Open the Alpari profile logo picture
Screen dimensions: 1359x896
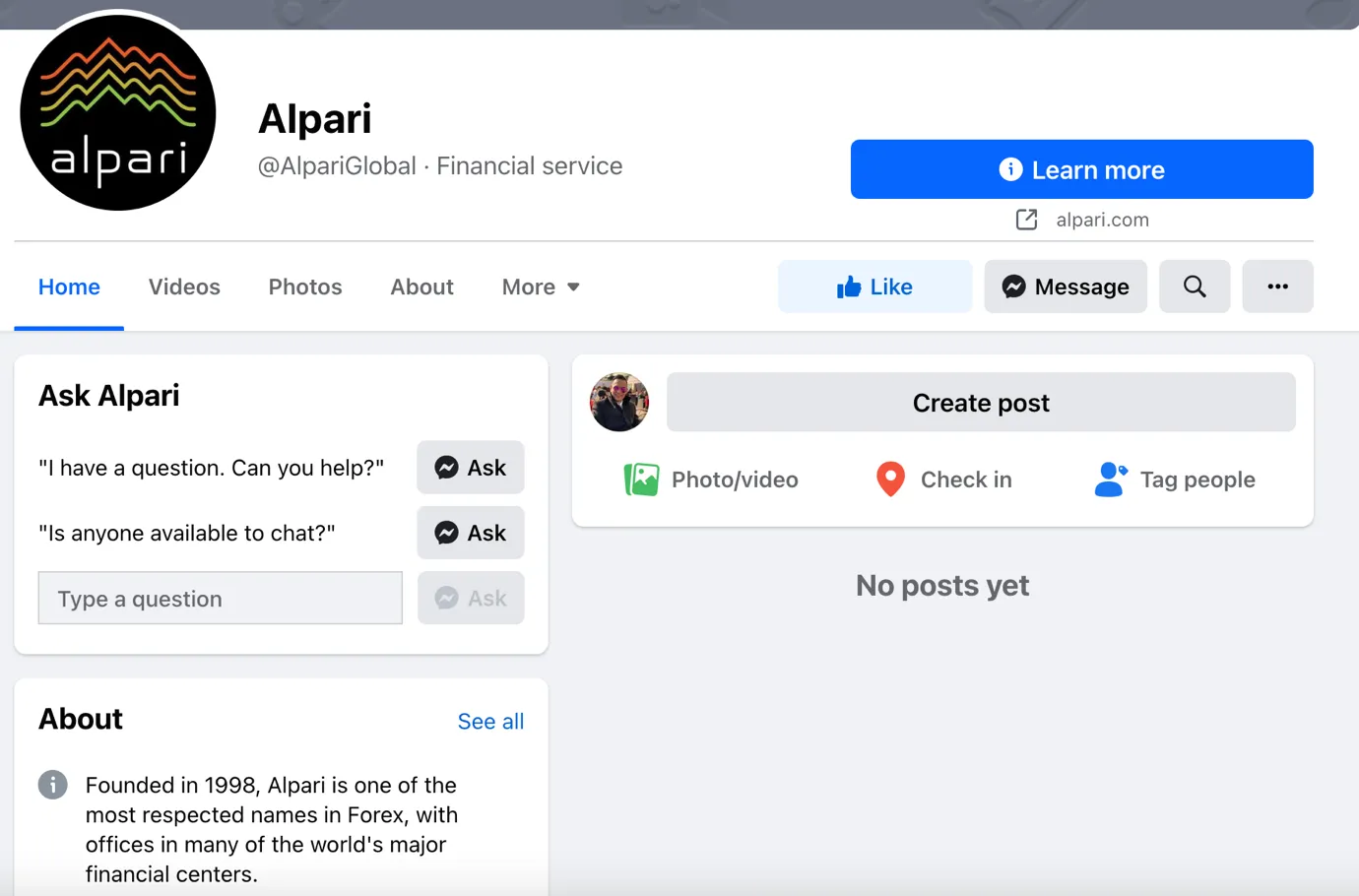click(x=118, y=112)
